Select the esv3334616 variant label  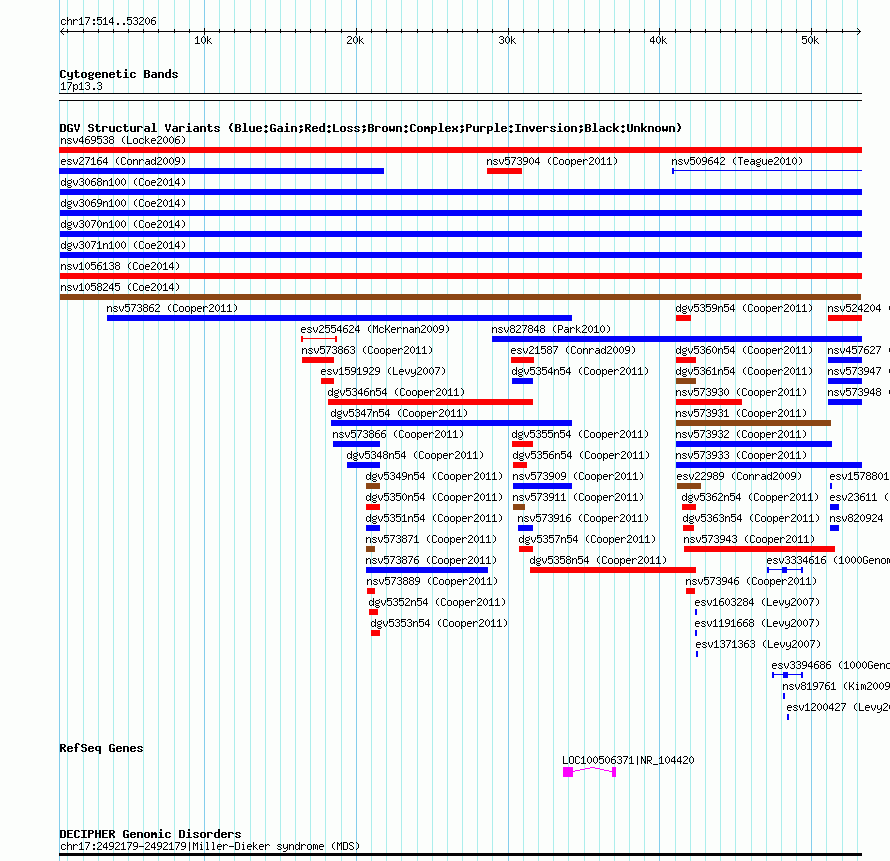coord(828,560)
